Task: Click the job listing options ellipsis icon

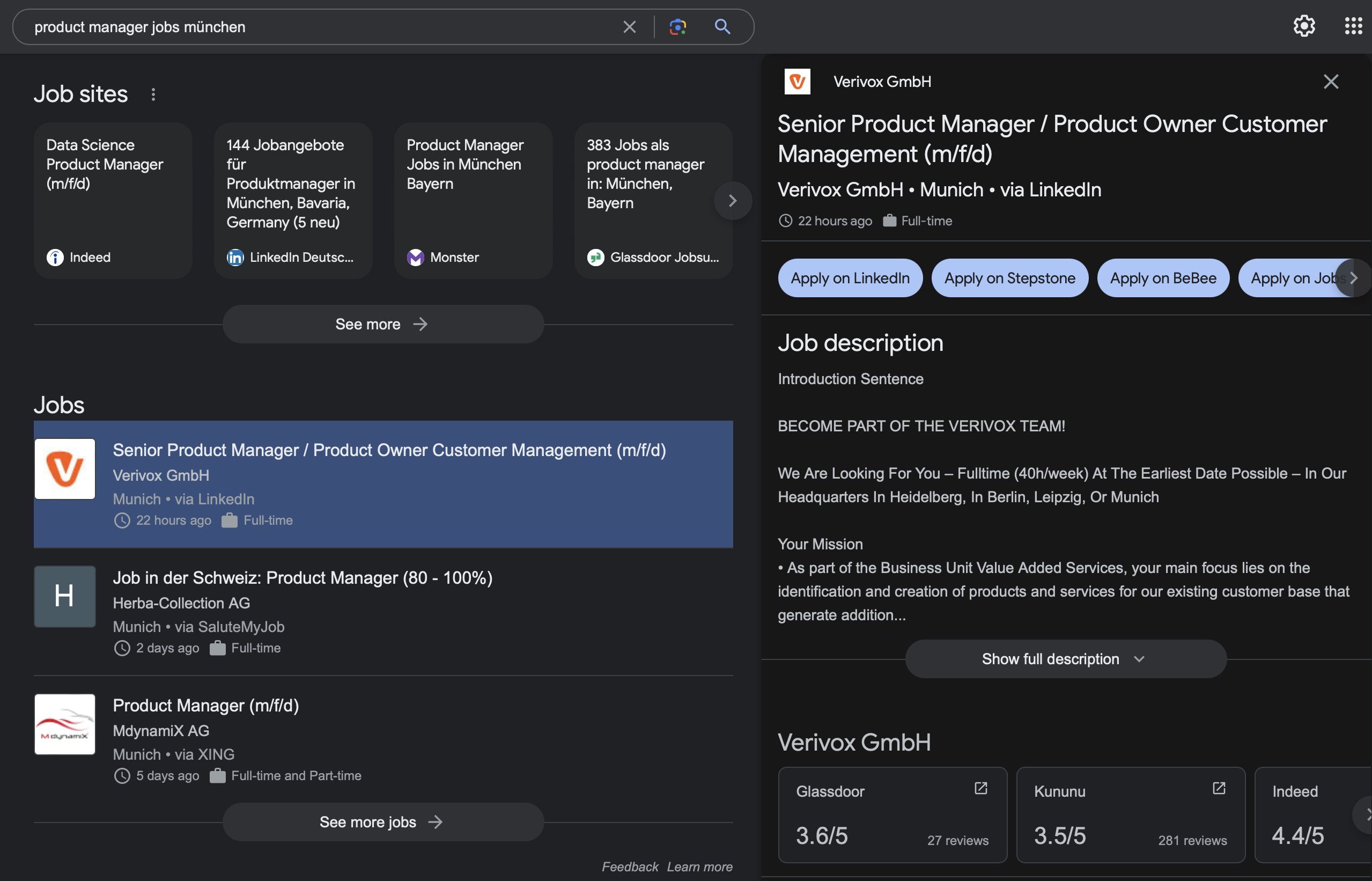Action: coord(152,94)
